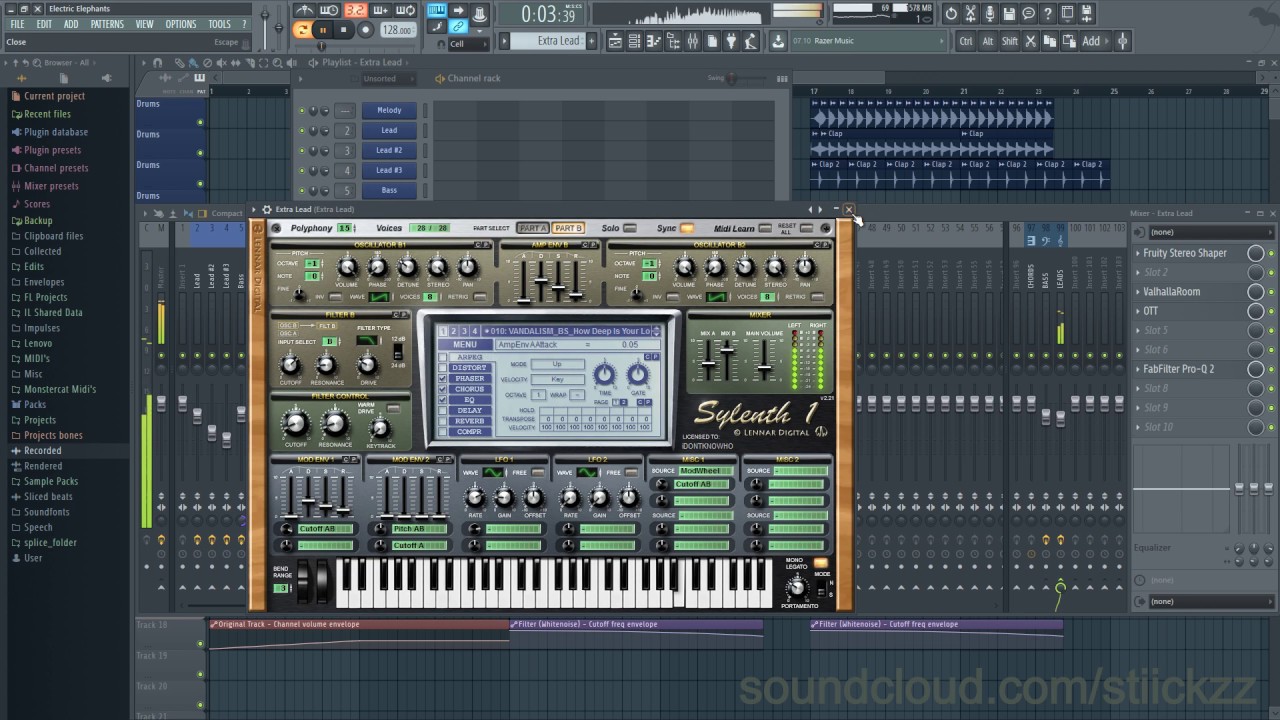This screenshot has height=720, width=1280.
Task: Click the Filter Control Resonance knob
Action: [335, 424]
